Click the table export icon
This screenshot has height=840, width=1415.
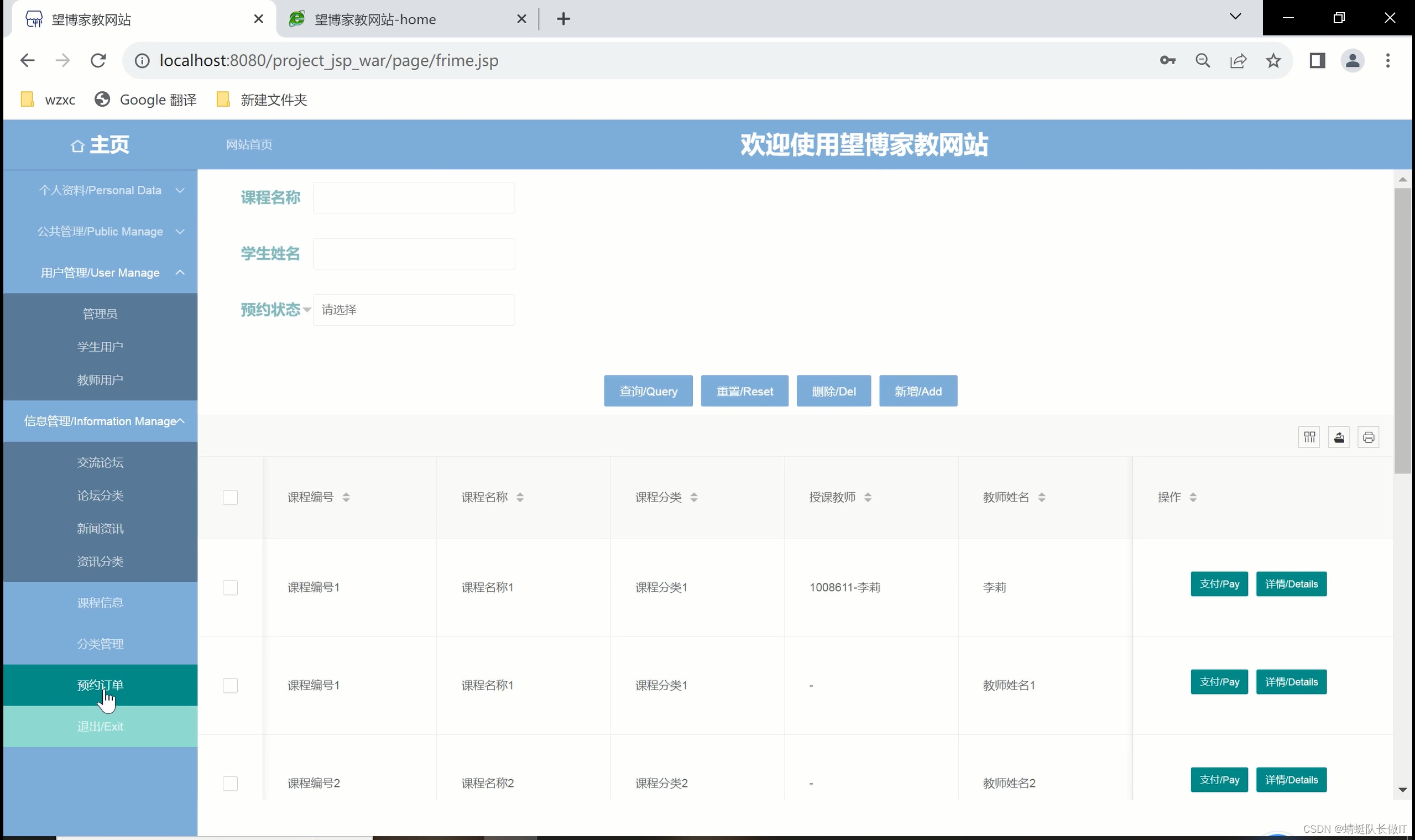[1339, 437]
